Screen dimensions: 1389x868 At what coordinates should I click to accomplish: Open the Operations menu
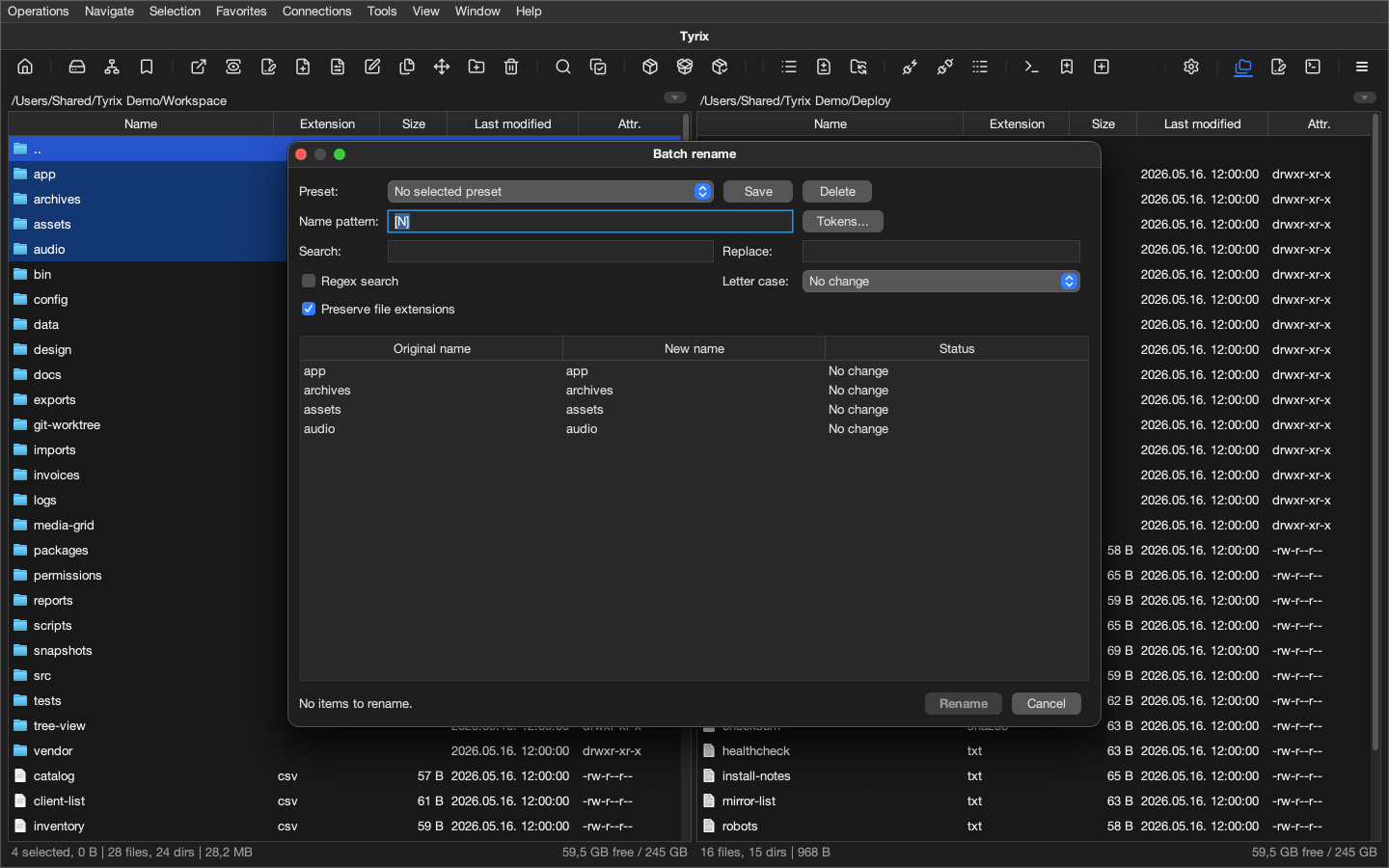pos(39,11)
